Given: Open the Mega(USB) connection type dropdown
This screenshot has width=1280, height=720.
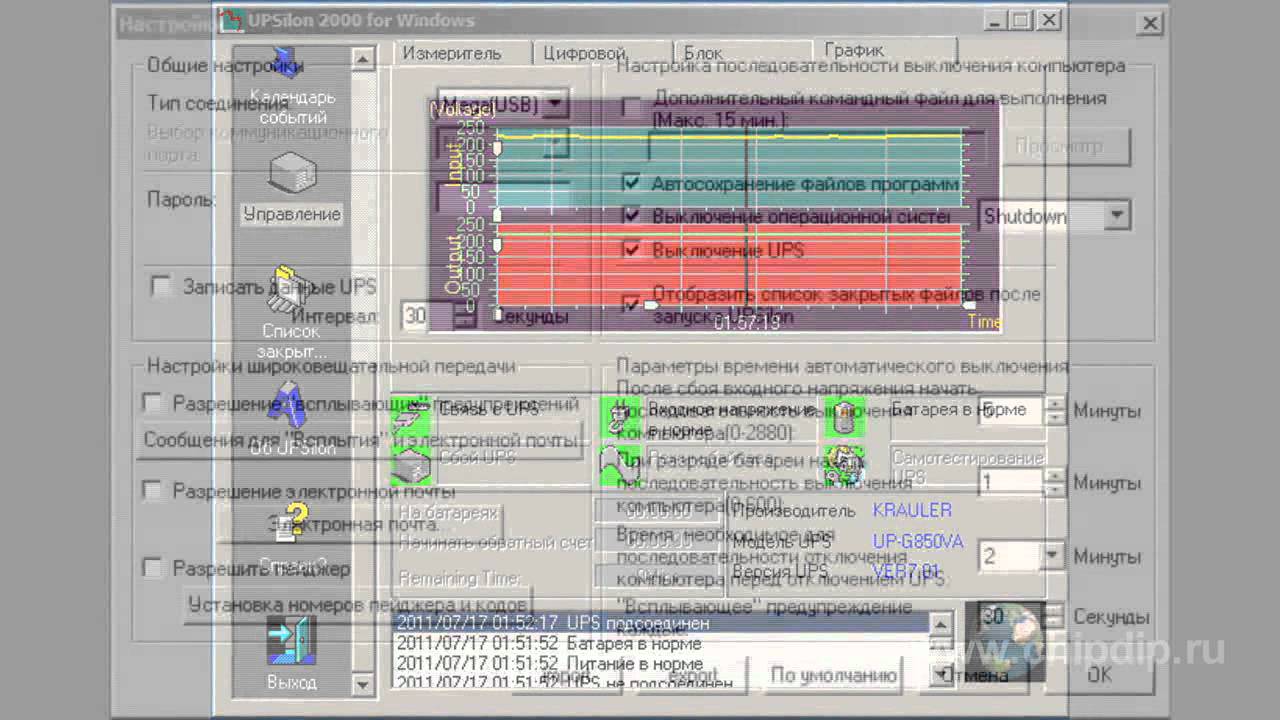Looking at the screenshot, I should pos(556,104).
